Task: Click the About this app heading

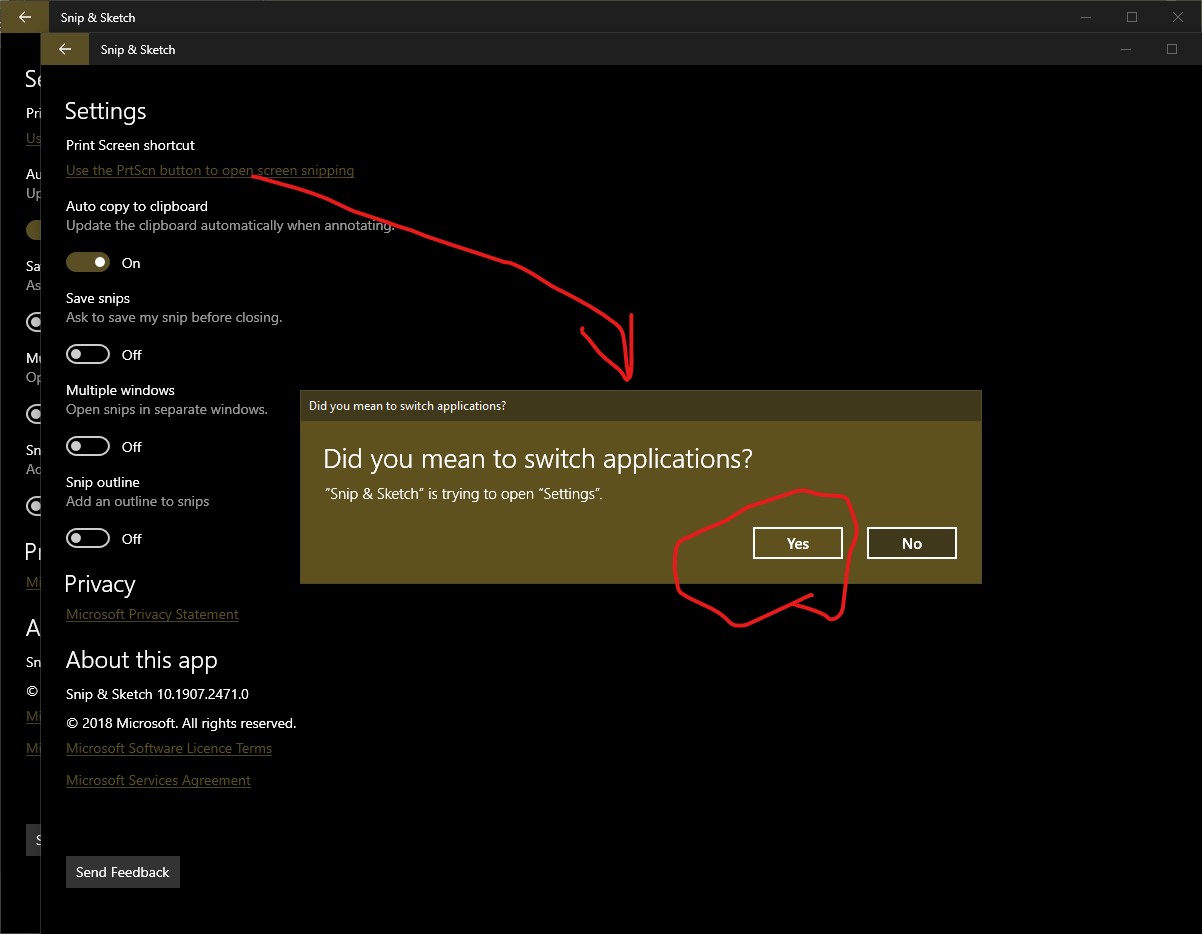Action: tap(142, 660)
